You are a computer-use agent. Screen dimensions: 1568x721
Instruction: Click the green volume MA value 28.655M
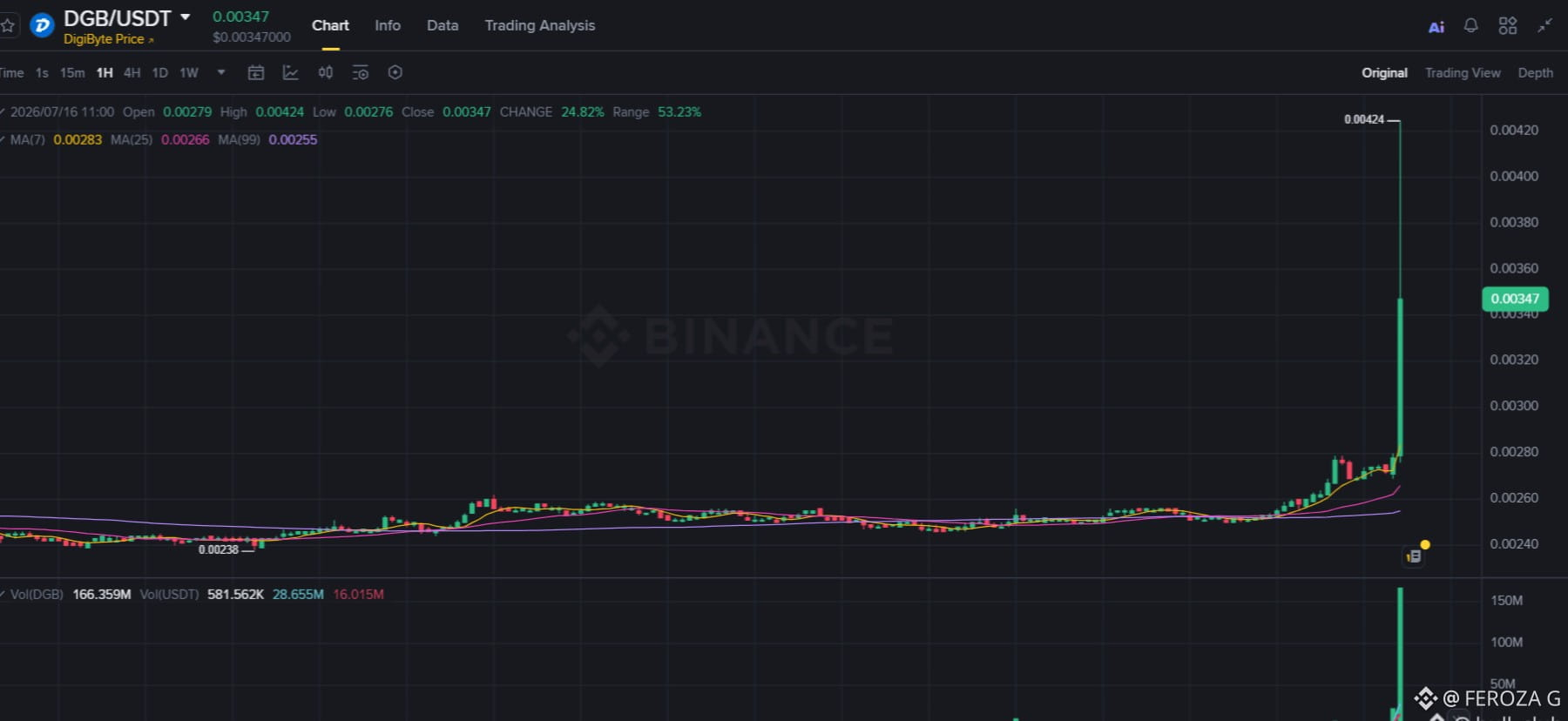coord(298,595)
